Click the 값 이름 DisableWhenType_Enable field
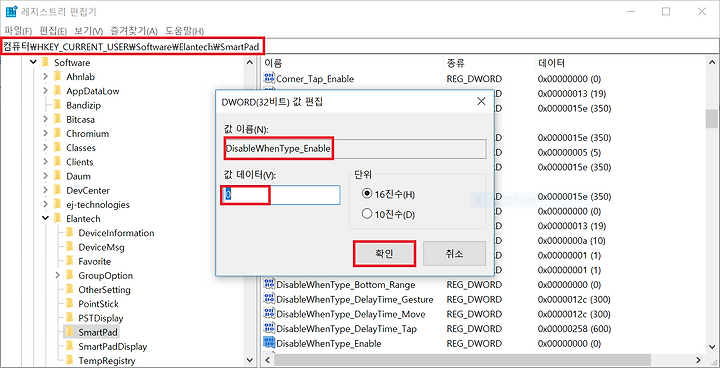The width and height of the screenshot is (720, 368). tap(355, 149)
